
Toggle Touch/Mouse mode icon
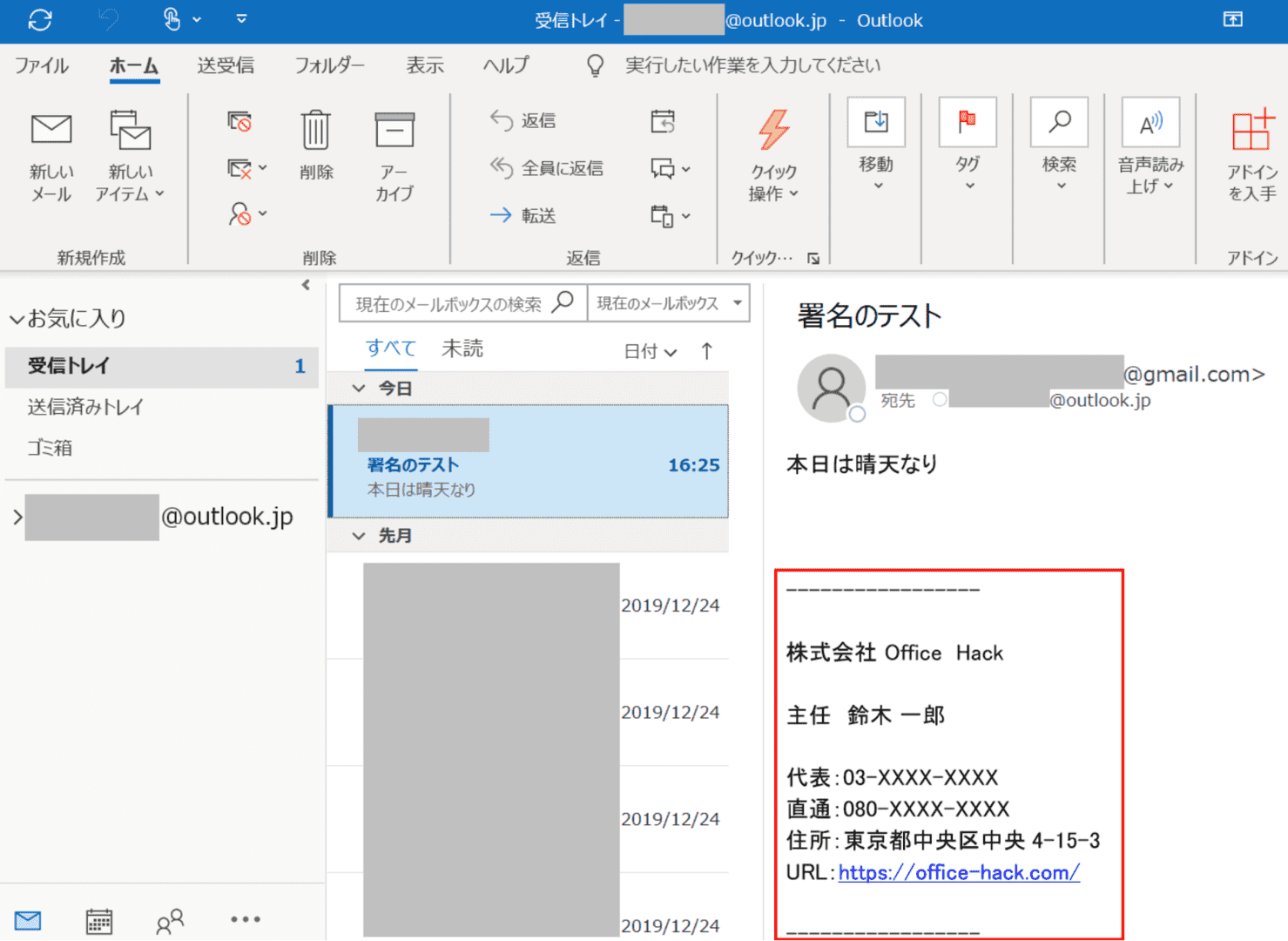click(x=172, y=19)
